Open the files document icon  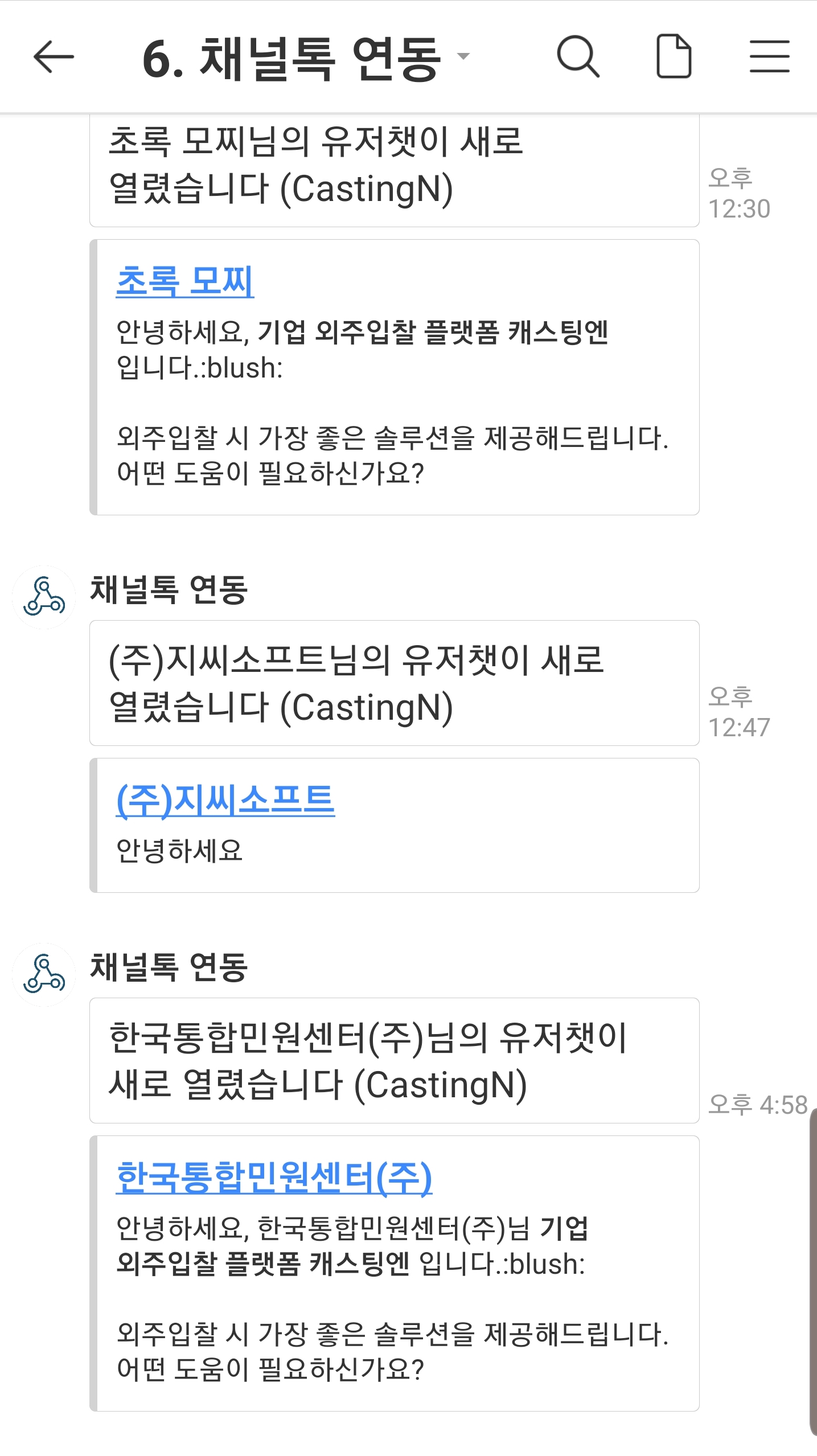(674, 56)
